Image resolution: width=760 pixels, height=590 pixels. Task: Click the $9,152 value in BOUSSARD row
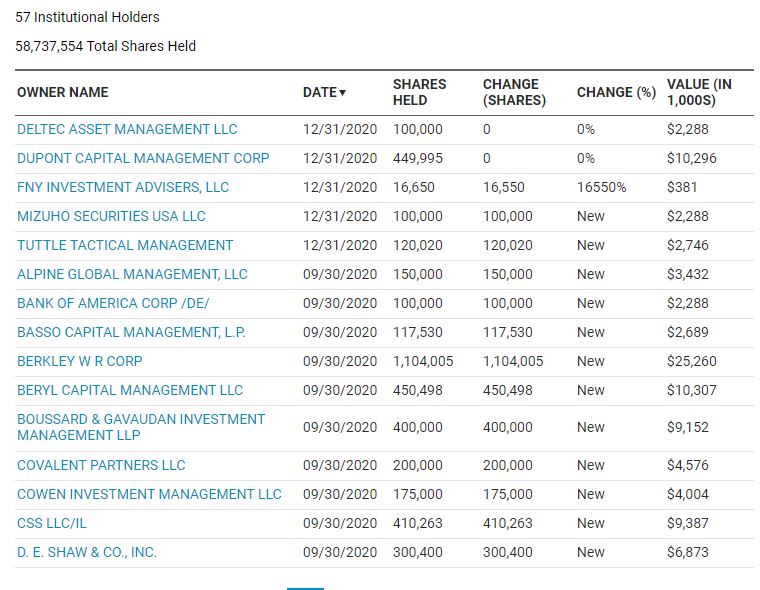coord(687,428)
